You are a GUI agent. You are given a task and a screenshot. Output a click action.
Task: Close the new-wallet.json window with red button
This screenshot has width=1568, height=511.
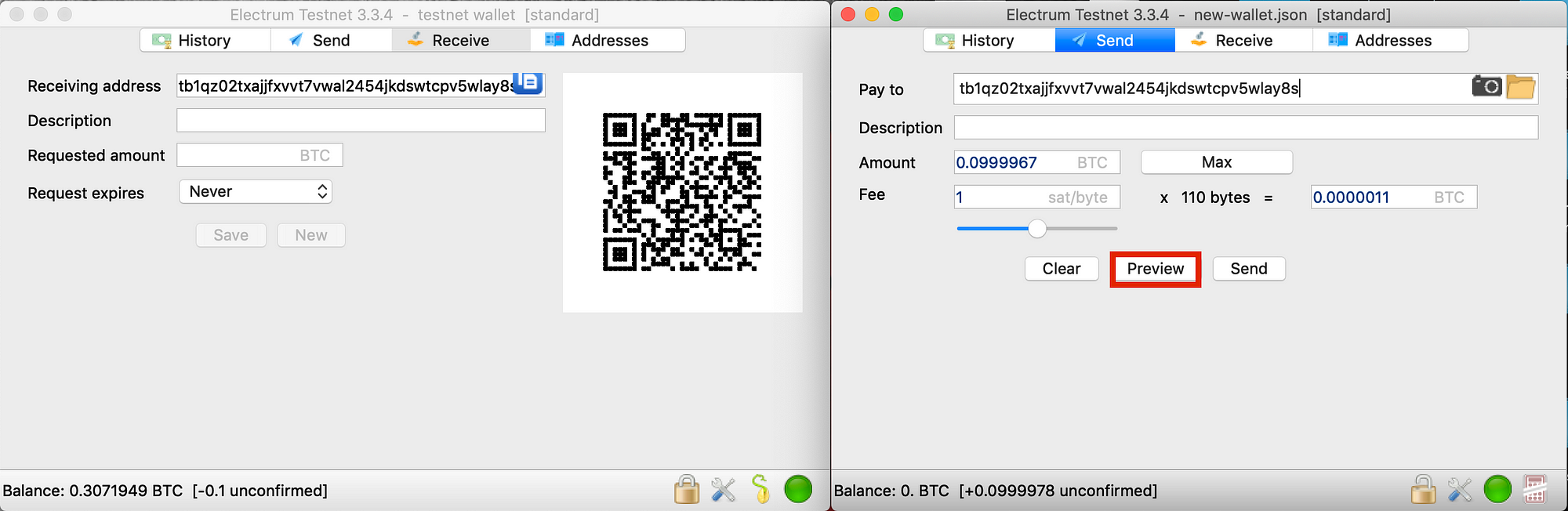pos(848,14)
